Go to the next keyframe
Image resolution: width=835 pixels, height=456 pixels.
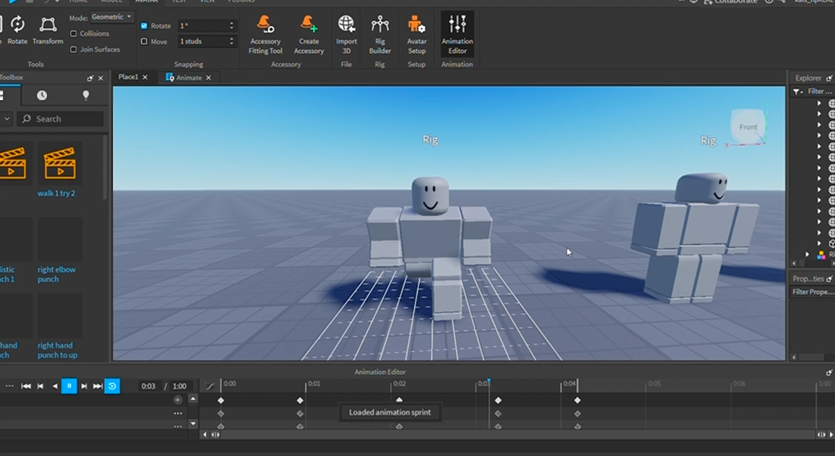(84, 386)
